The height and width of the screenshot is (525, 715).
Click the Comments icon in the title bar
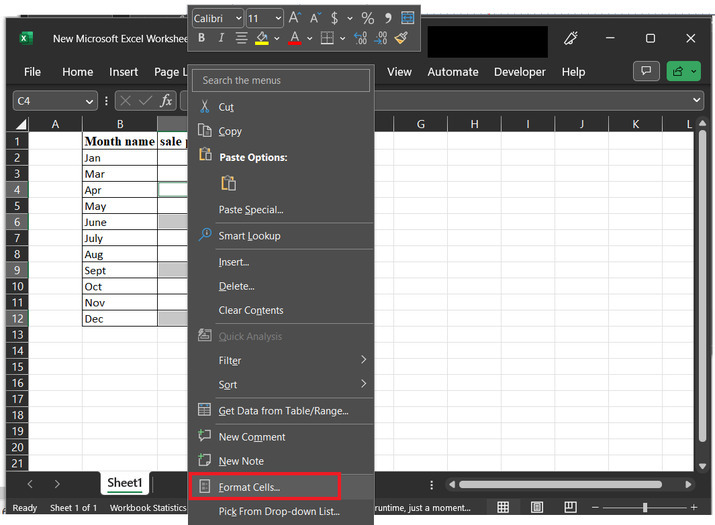(x=646, y=71)
